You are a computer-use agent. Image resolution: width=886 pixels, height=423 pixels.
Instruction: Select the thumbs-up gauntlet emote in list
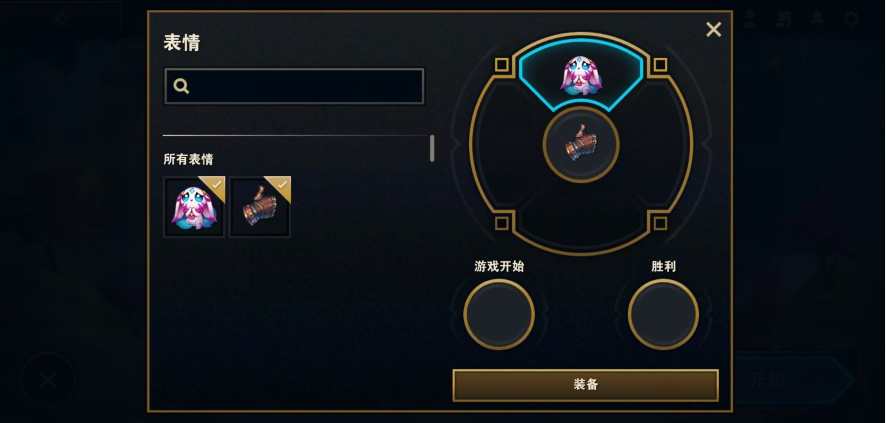(x=260, y=207)
